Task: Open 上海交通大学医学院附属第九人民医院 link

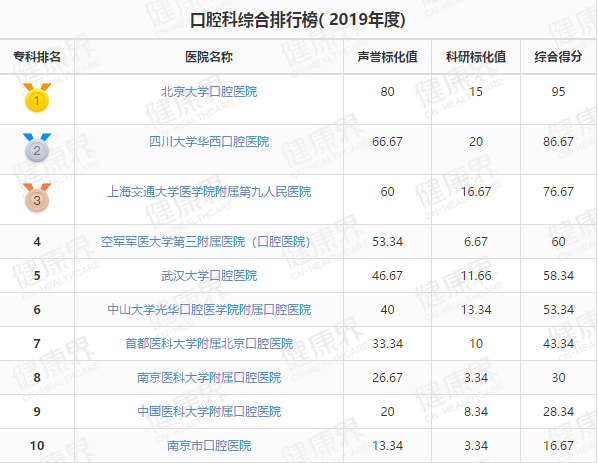Action: pyautogui.click(x=209, y=192)
